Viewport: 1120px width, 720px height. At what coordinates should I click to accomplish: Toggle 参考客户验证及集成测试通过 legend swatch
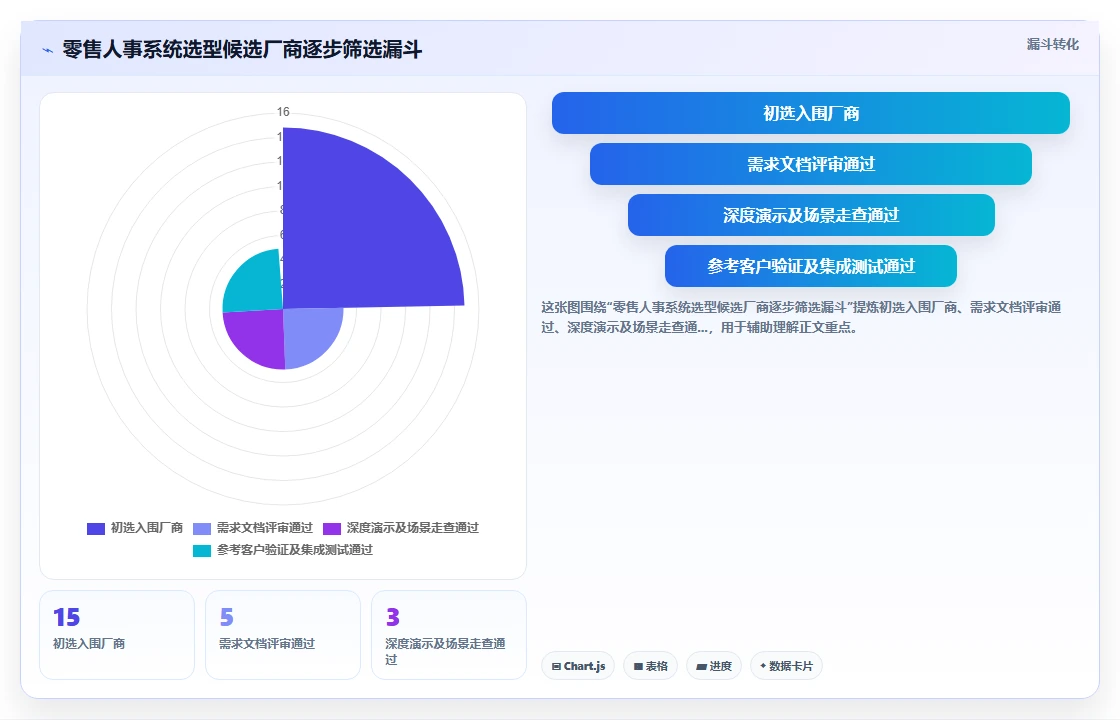click(202, 551)
